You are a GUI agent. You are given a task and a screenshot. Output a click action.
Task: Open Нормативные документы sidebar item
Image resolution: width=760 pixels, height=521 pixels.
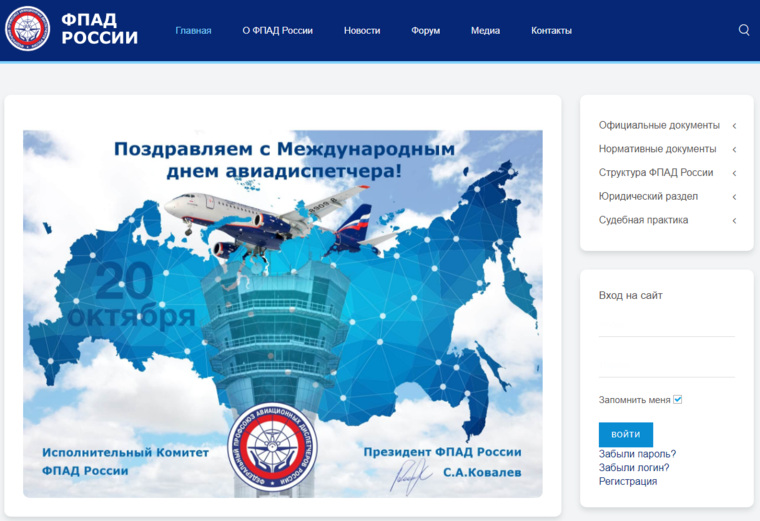[657, 149]
